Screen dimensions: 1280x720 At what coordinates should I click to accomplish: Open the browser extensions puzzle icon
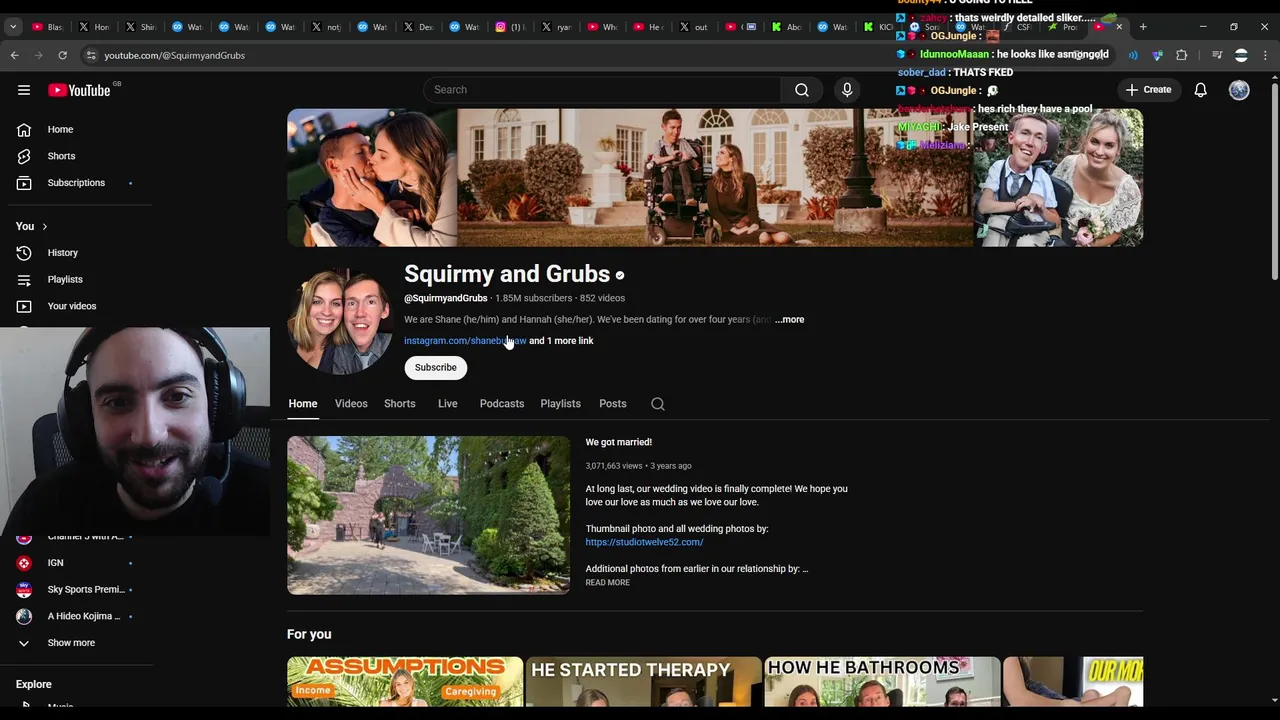[1181, 55]
